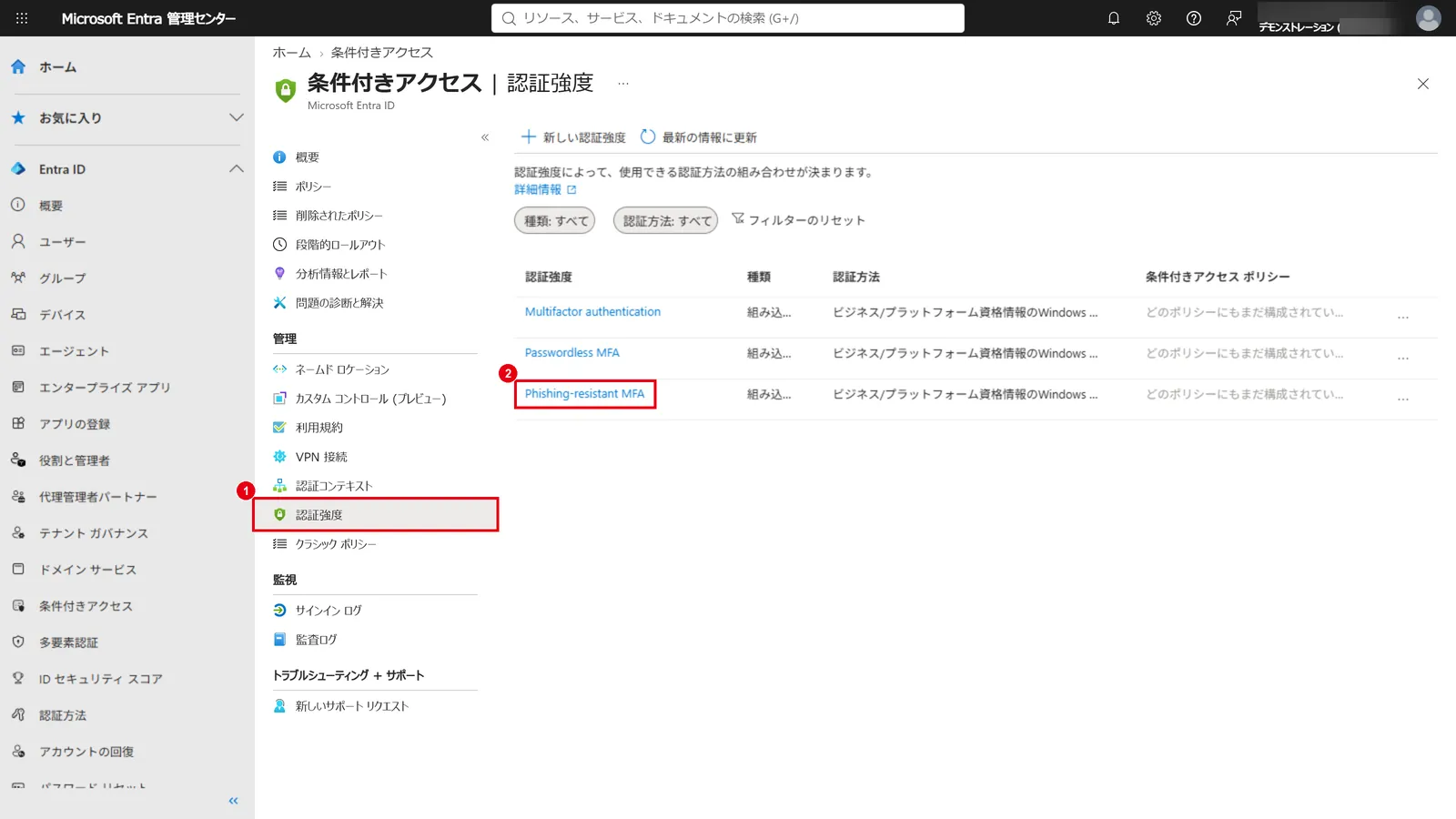Screen dimensions: 1456x819
Task: Sort by 認証強度 column header
Action: 549,277
